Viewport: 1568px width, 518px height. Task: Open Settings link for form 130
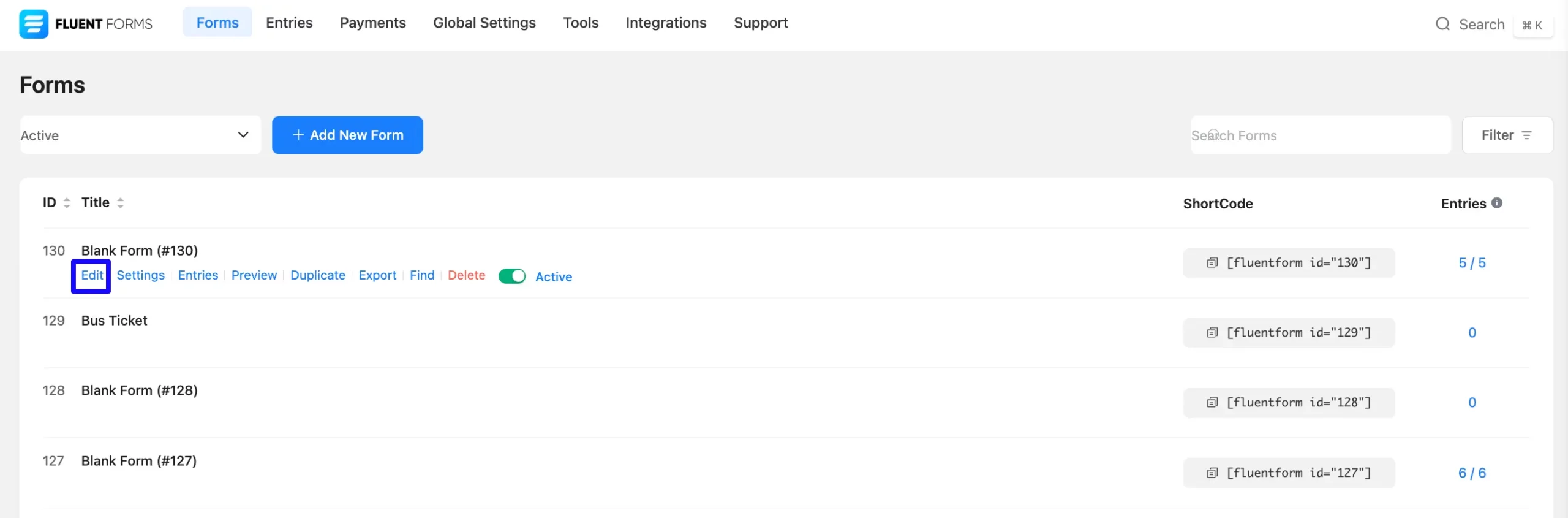(x=141, y=275)
